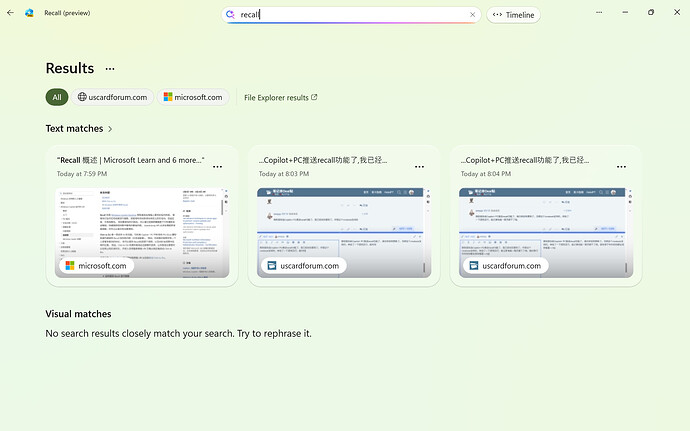The height and width of the screenshot is (431, 690).
Task: Filter results by uscardforum.com
Action: 113,97
